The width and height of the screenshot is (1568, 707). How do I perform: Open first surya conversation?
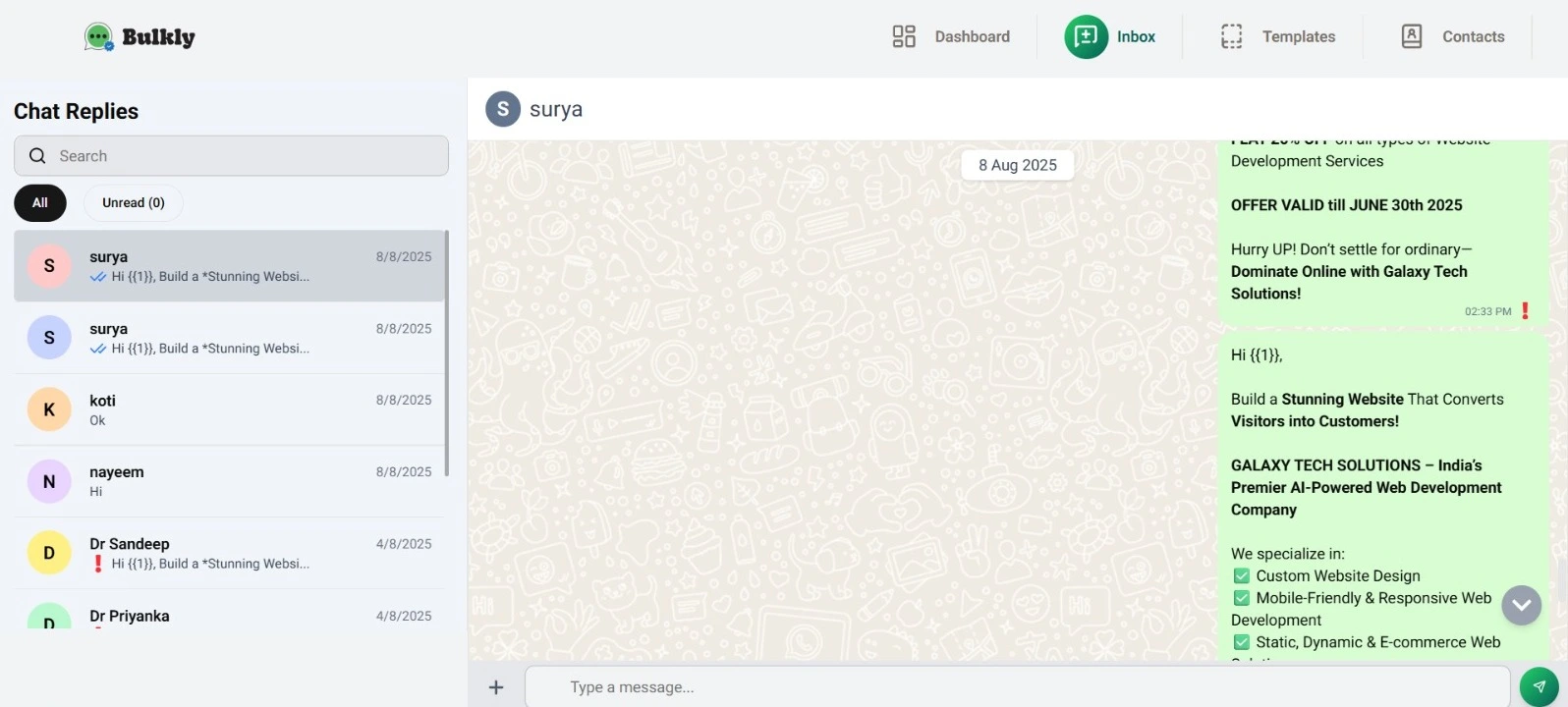pos(229,266)
